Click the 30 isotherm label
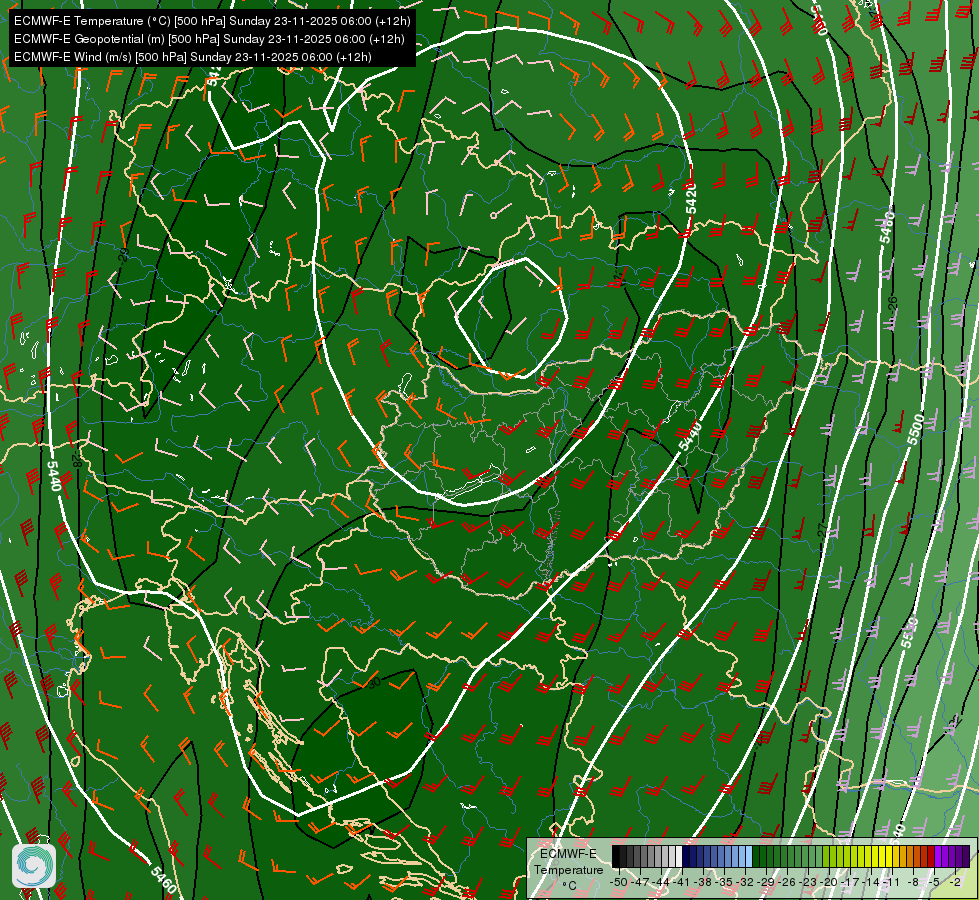Image resolution: width=979 pixels, height=900 pixels. 374,683
